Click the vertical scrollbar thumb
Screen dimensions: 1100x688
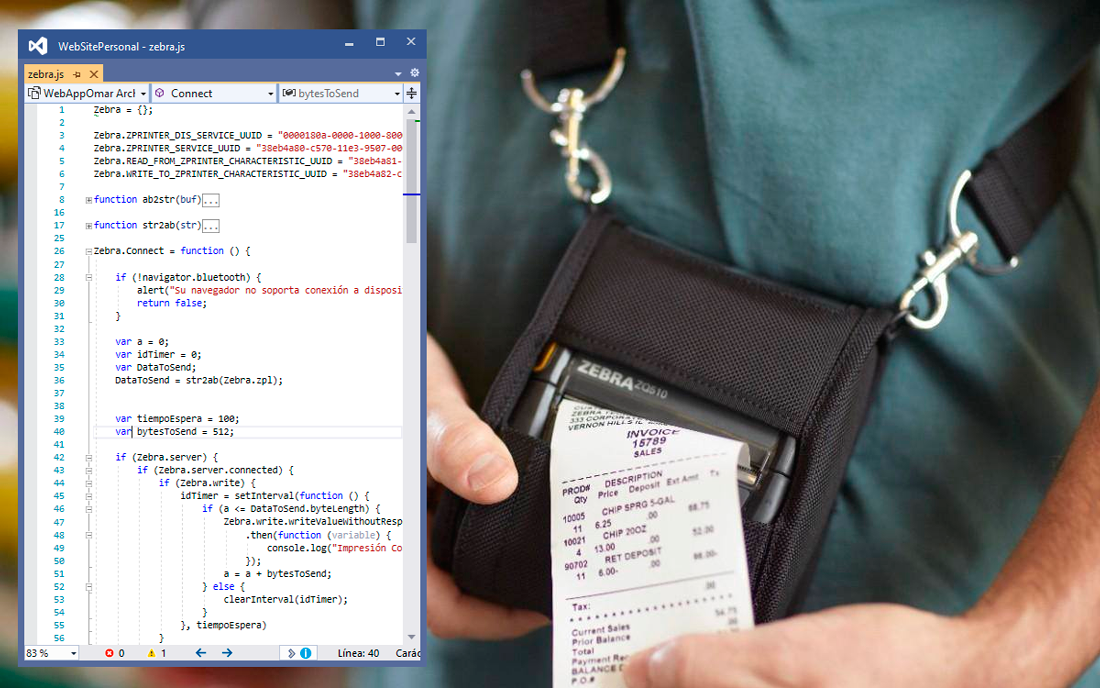(412, 184)
